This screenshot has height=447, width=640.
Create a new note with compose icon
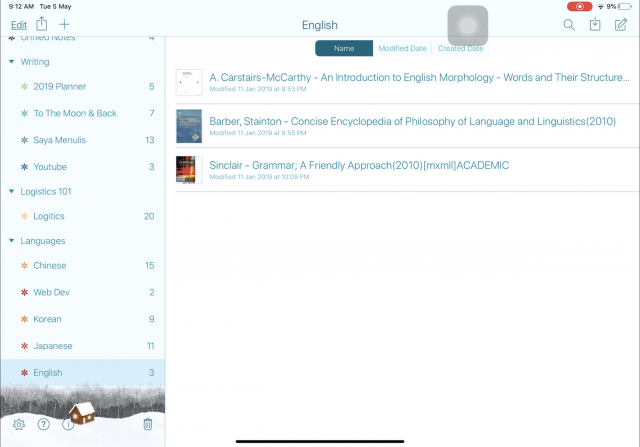621,24
